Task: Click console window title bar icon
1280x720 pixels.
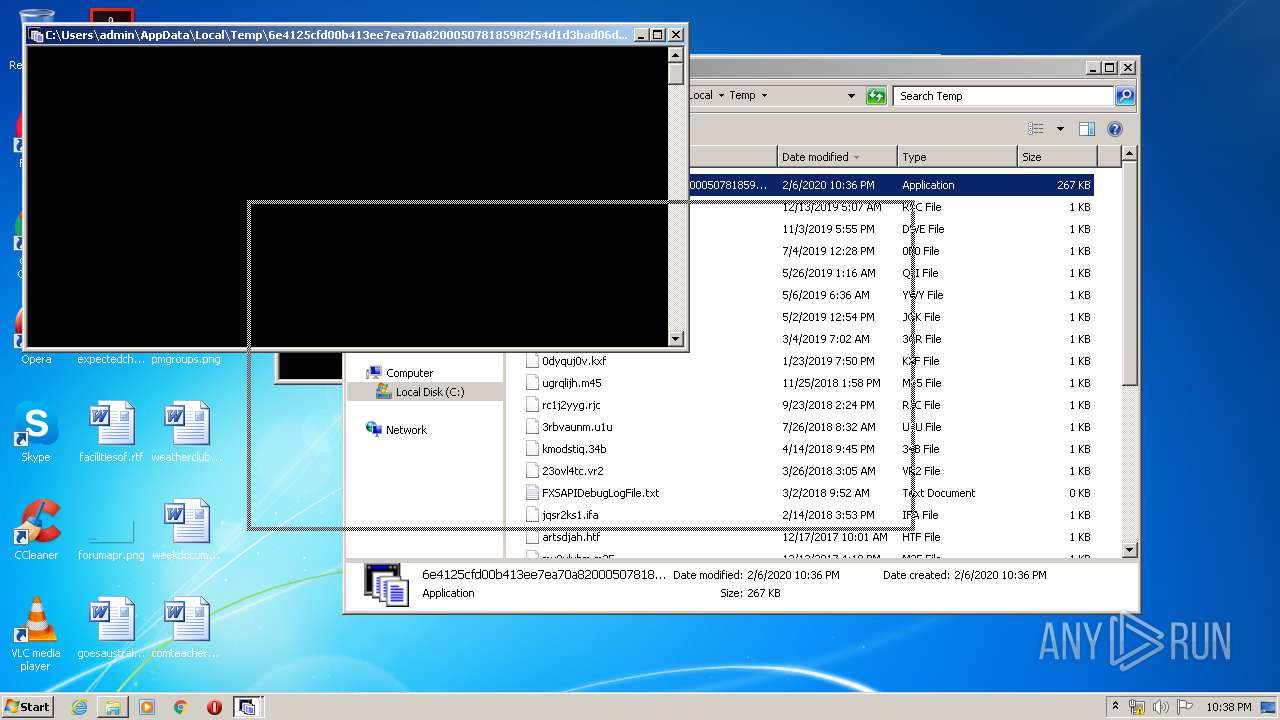Action: (x=37, y=35)
